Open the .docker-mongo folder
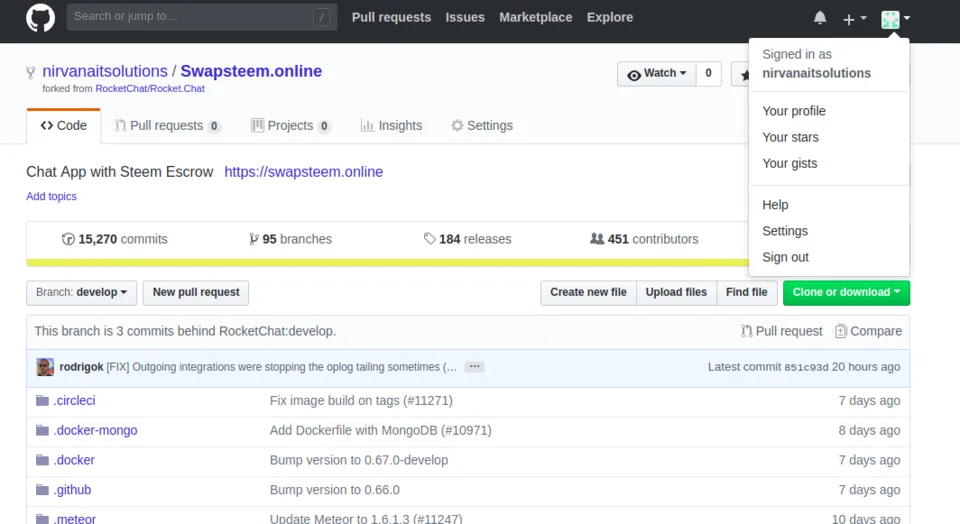The width and height of the screenshot is (960, 524). [96, 430]
